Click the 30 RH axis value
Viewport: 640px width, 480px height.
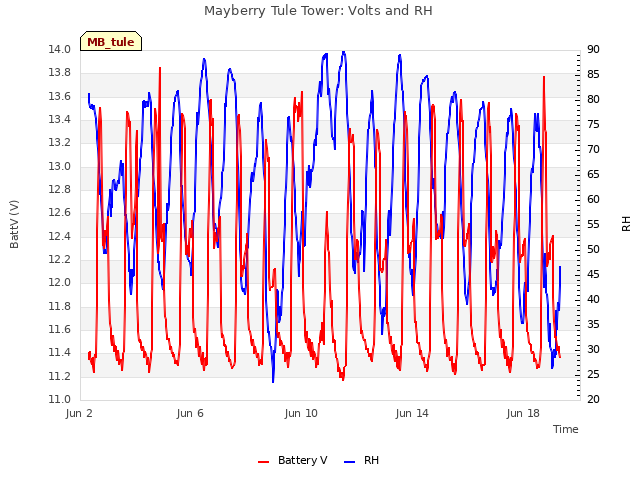point(593,350)
